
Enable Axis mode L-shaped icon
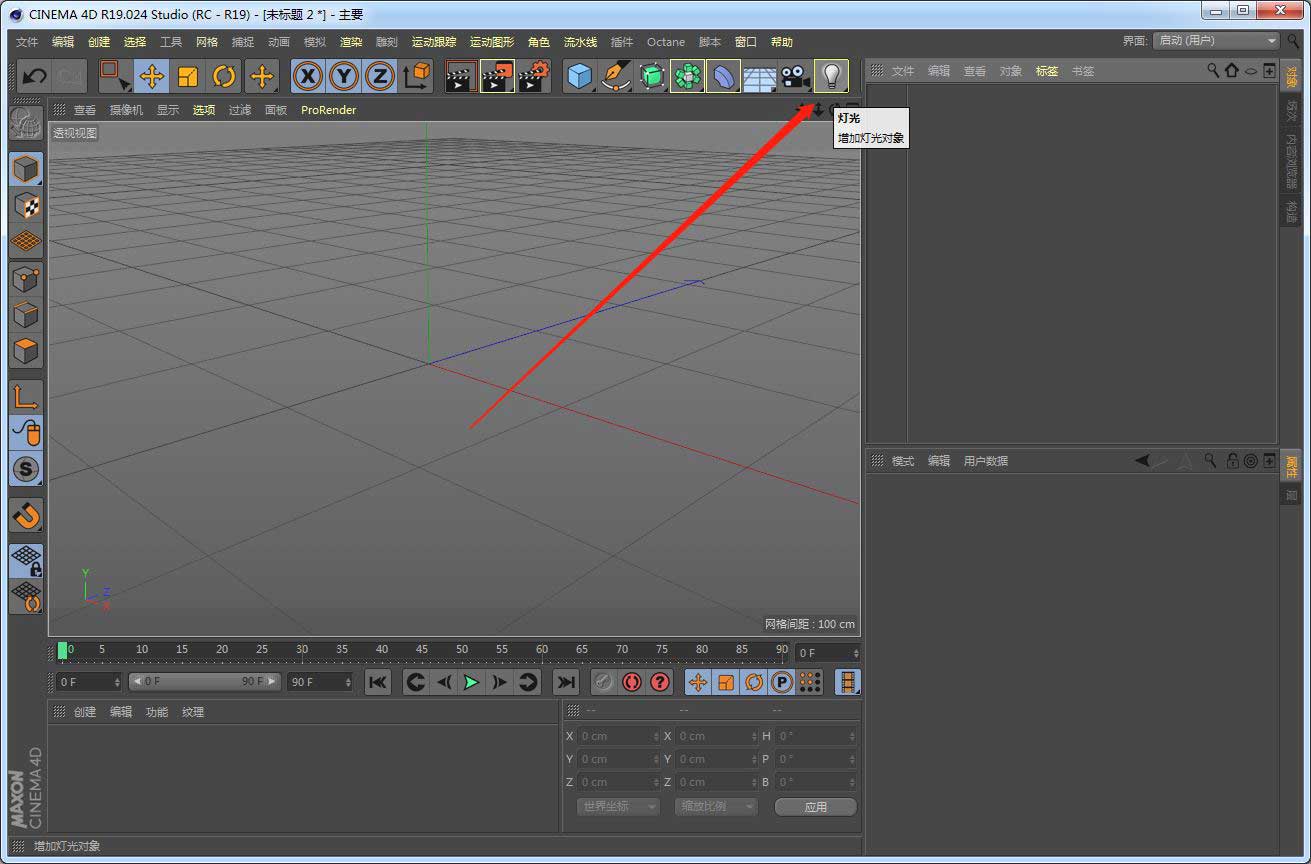[26, 396]
